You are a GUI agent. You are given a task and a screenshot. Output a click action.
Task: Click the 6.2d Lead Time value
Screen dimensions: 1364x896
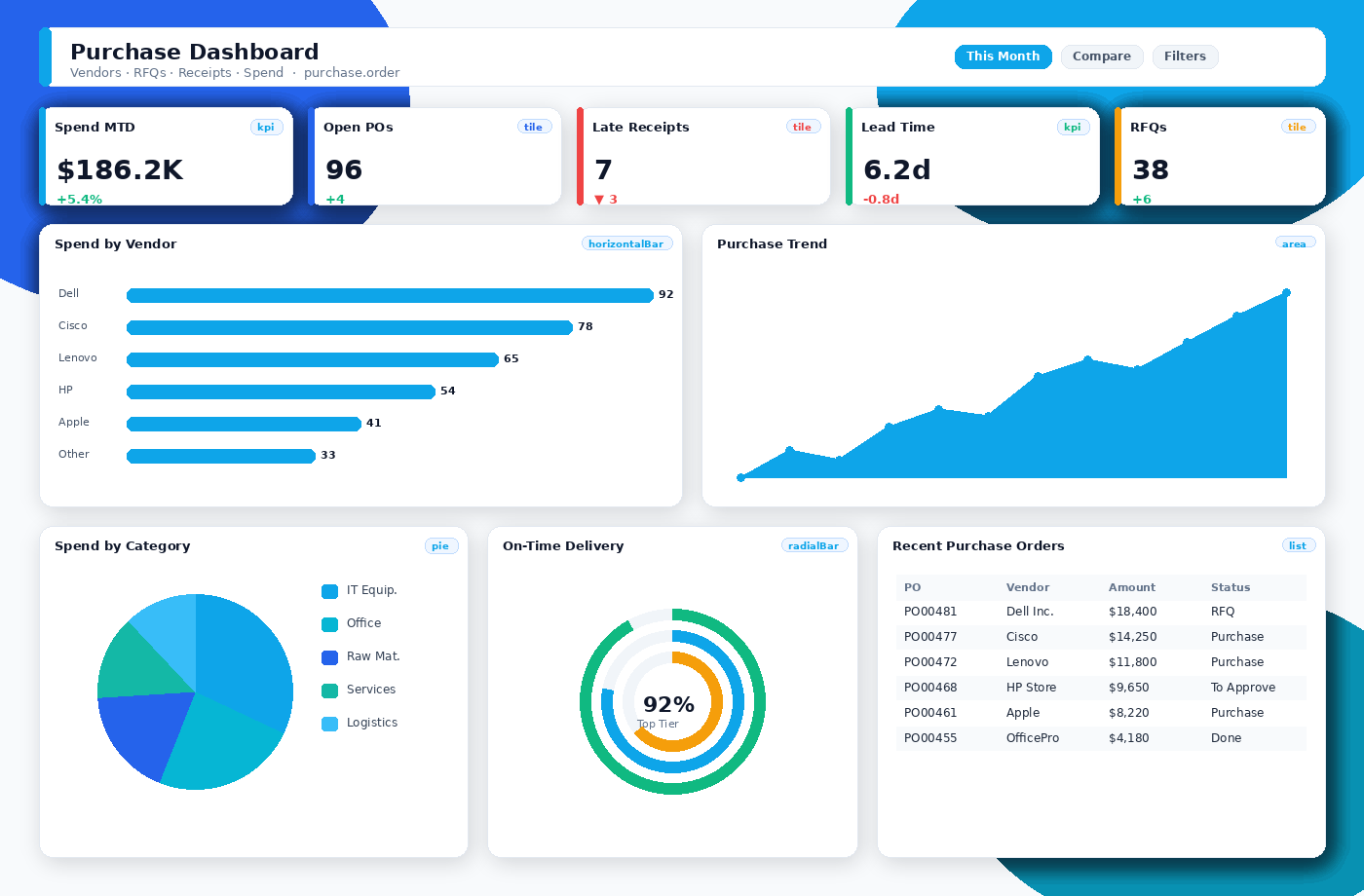[896, 170]
